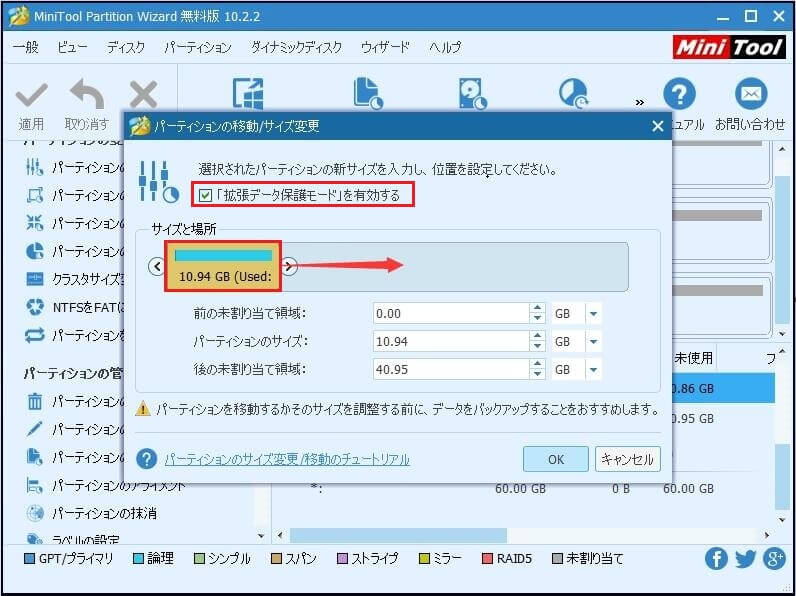Click the 10.94 GB partition block
796x596 pixels.
pos(223,266)
